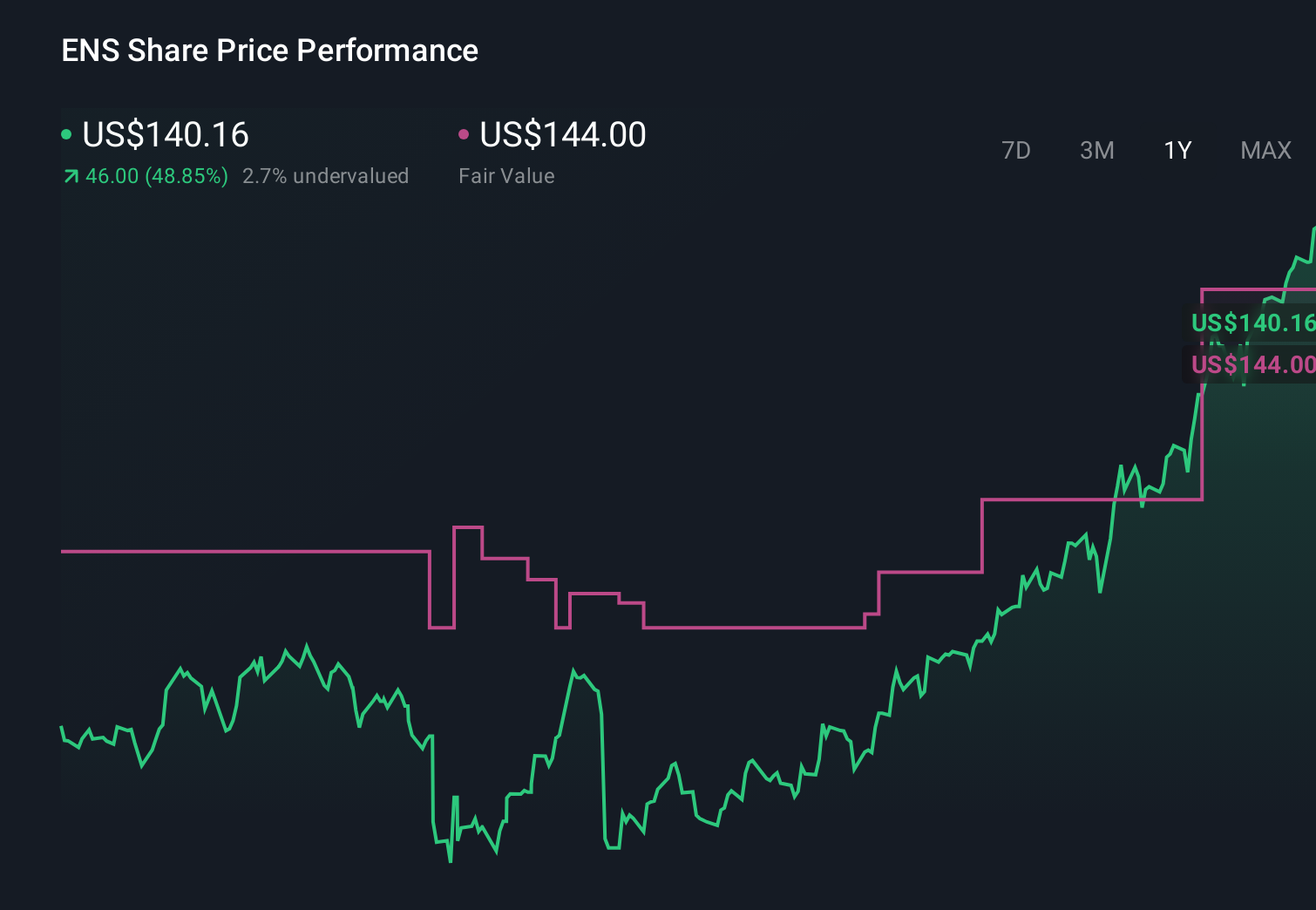The image size is (1316, 910).
Task: Switch to the 7D time range
Action: [x=1016, y=151]
